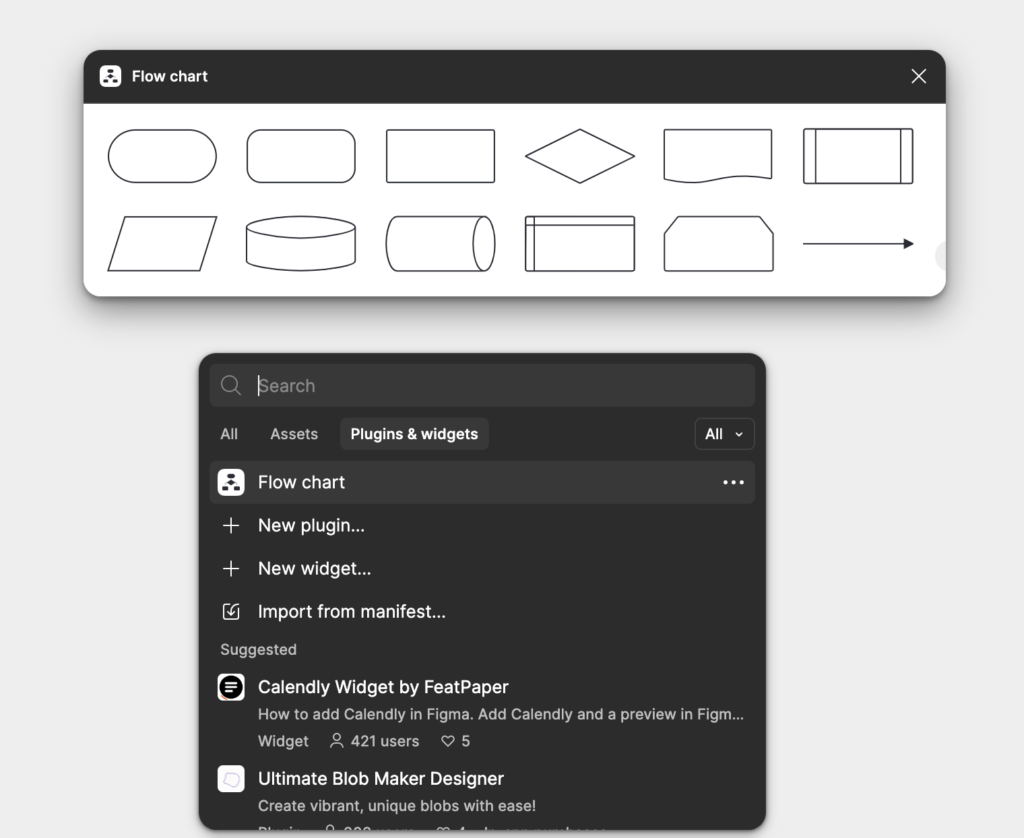Insert the arrow connector
This screenshot has height=838, width=1024.
(858, 244)
